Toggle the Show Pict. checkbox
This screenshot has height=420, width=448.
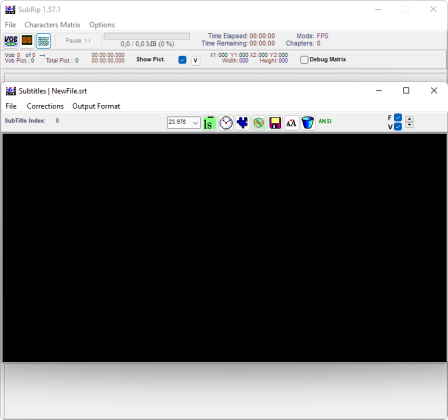click(182, 60)
